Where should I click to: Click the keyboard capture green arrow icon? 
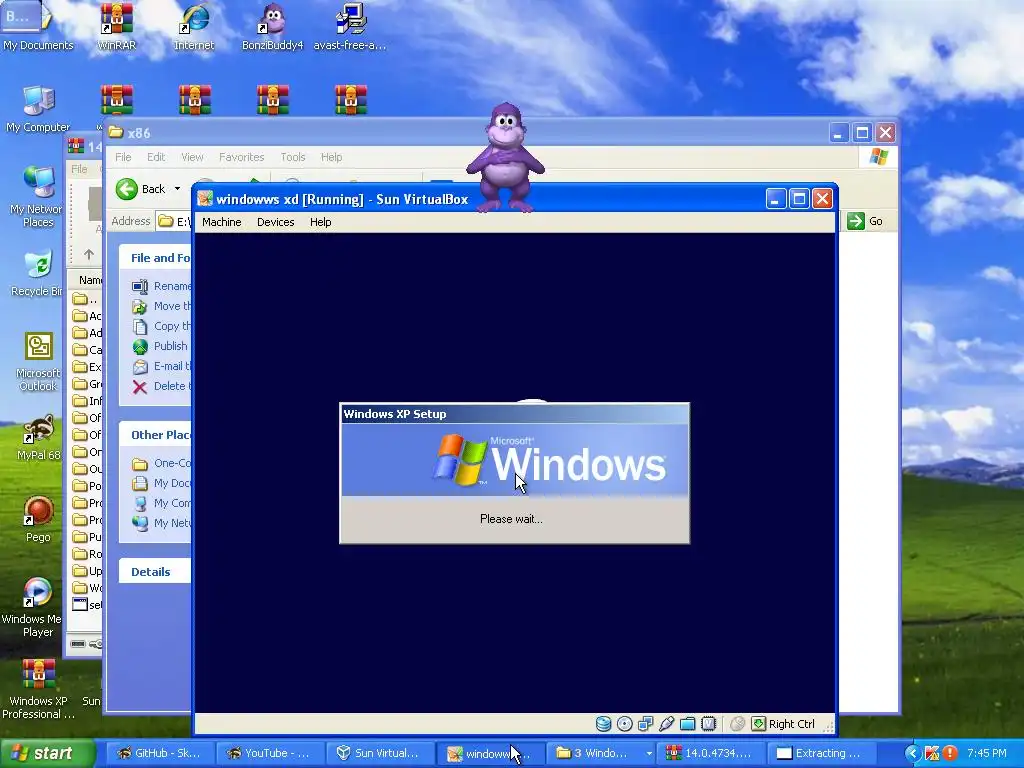click(x=758, y=724)
